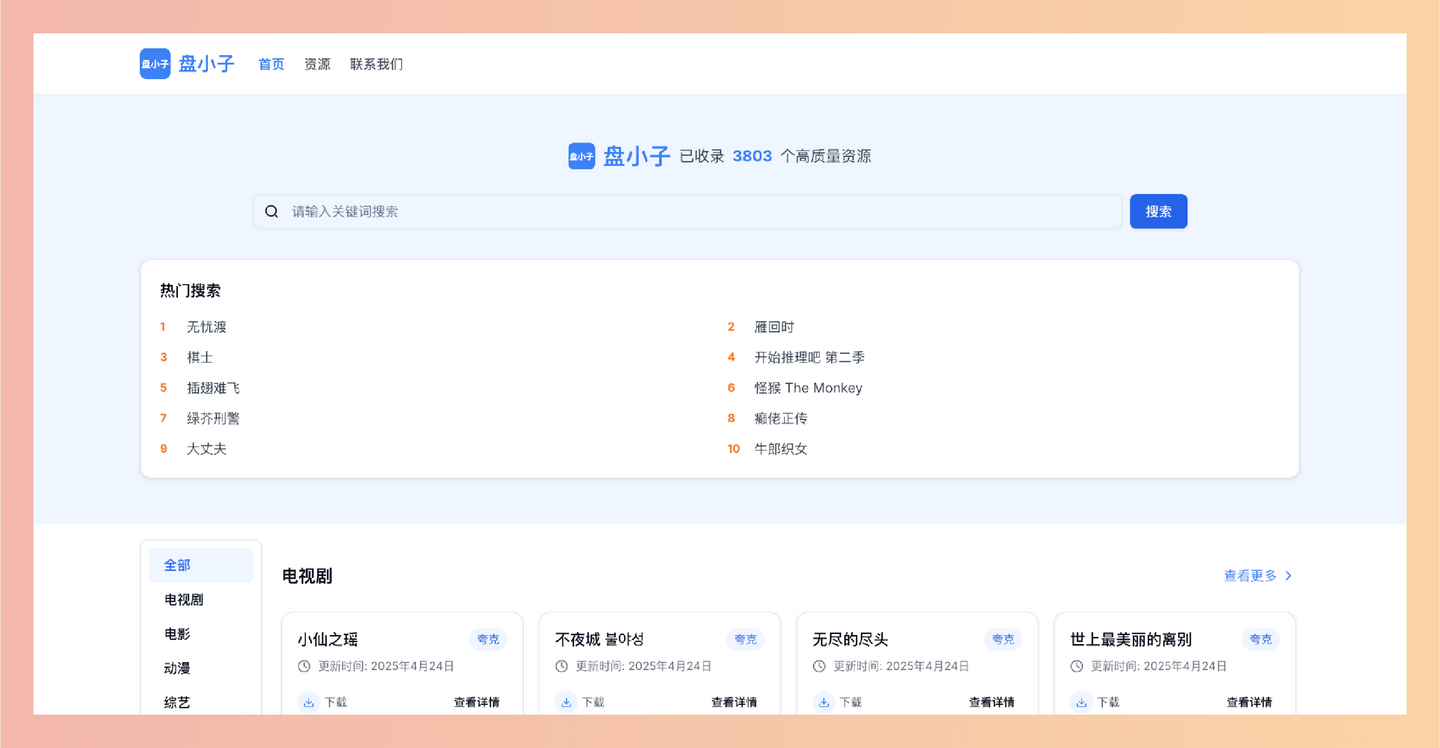The image size is (1440, 748).
Task: Expand 查看更多 chevron arrow
Action: 1288,576
